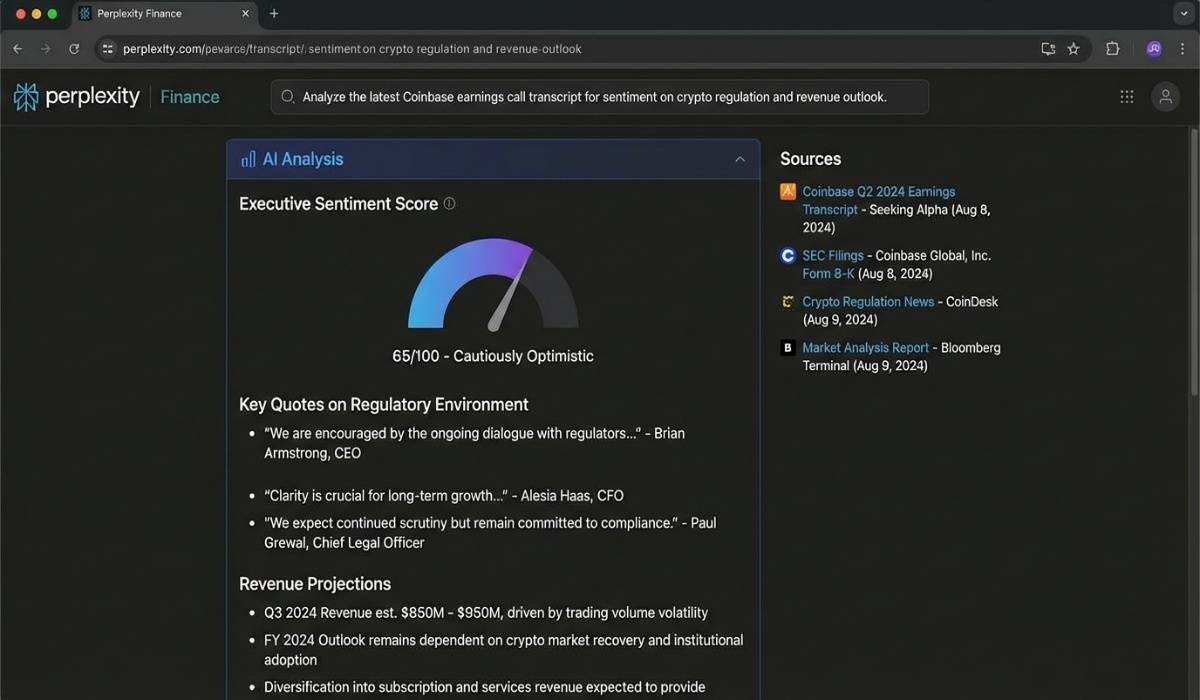Click the reload page icon
This screenshot has height=700, width=1200.
coord(73,47)
